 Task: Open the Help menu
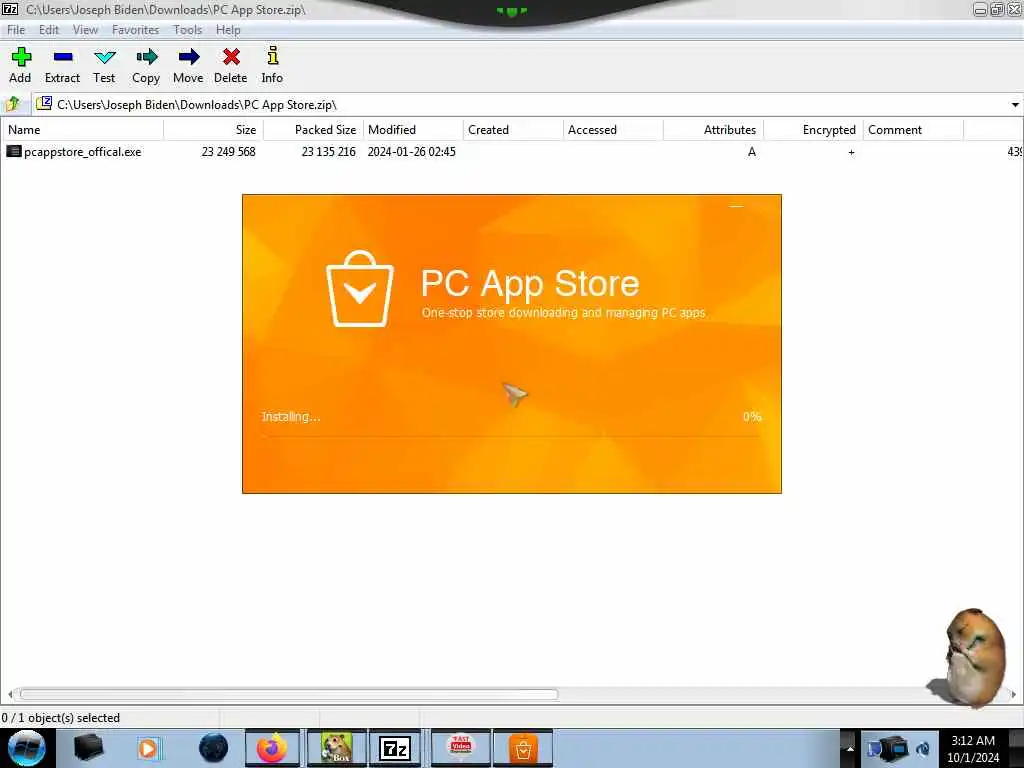click(x=228, y=30)
